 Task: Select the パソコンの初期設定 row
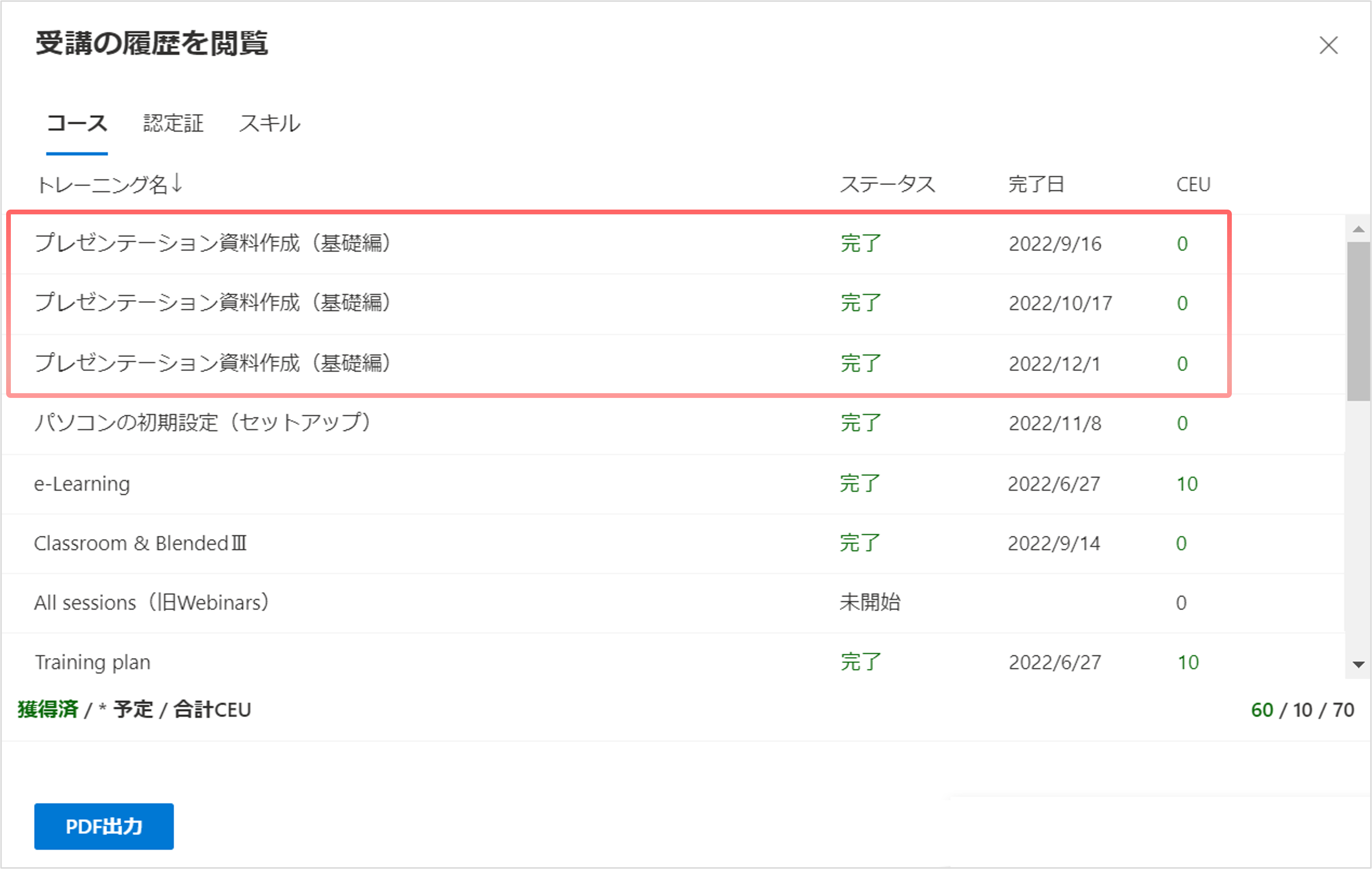click(x=673, y=423)
